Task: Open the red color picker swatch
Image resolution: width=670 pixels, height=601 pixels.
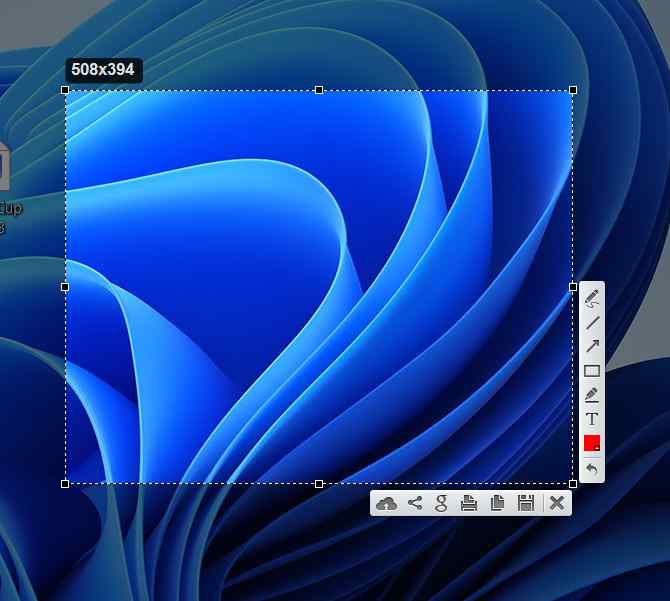Action: click(592, 443)
